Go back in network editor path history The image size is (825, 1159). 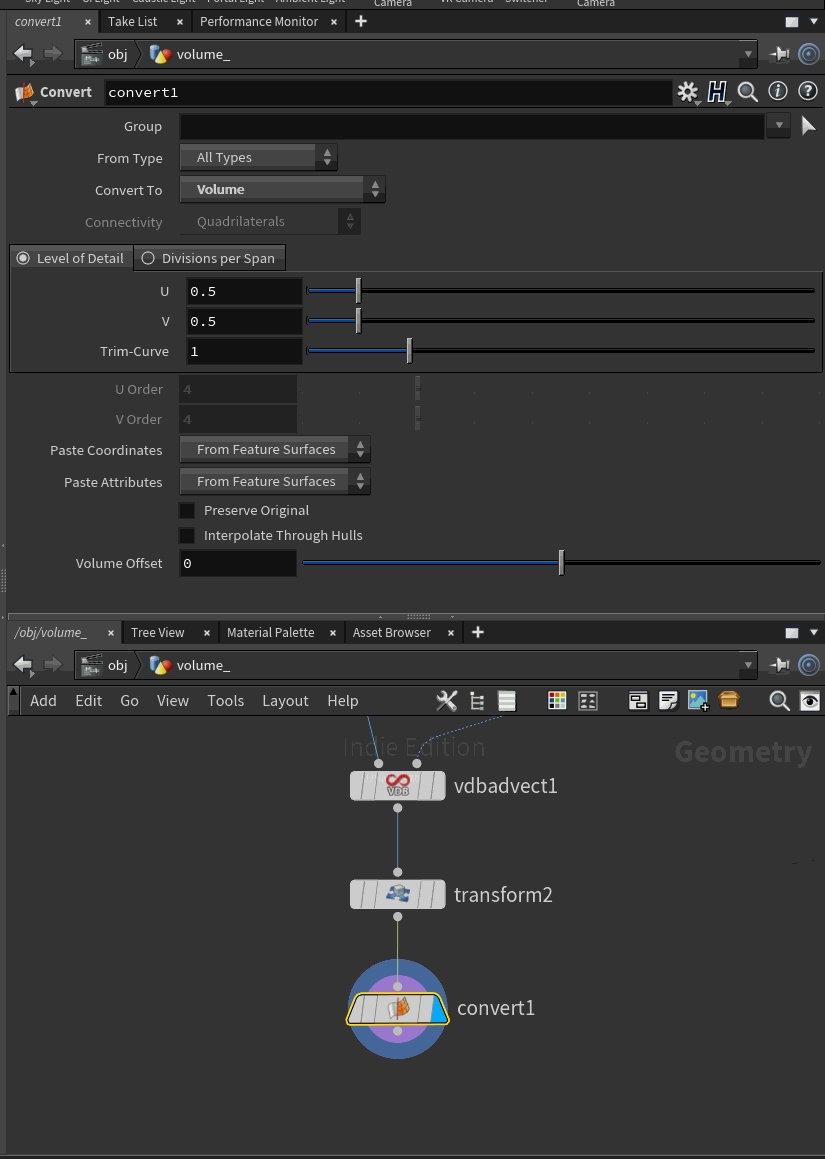(24, 665)
